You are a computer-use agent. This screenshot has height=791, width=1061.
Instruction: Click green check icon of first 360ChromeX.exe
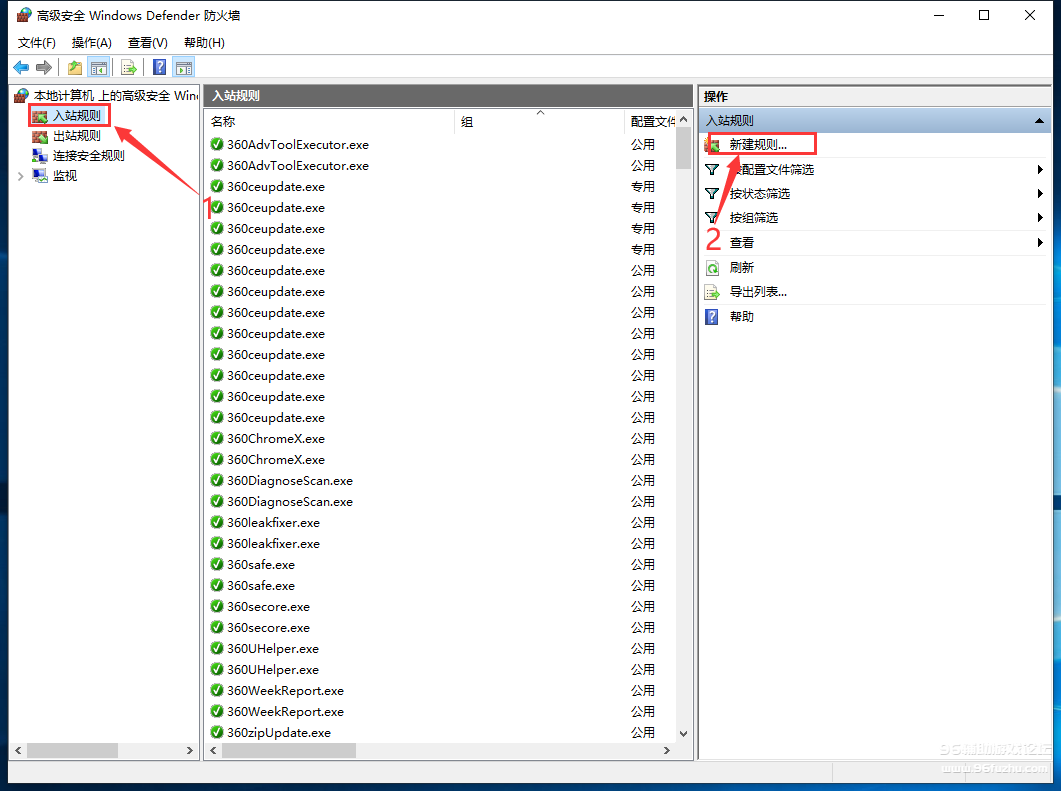click(x=217, y=438)
